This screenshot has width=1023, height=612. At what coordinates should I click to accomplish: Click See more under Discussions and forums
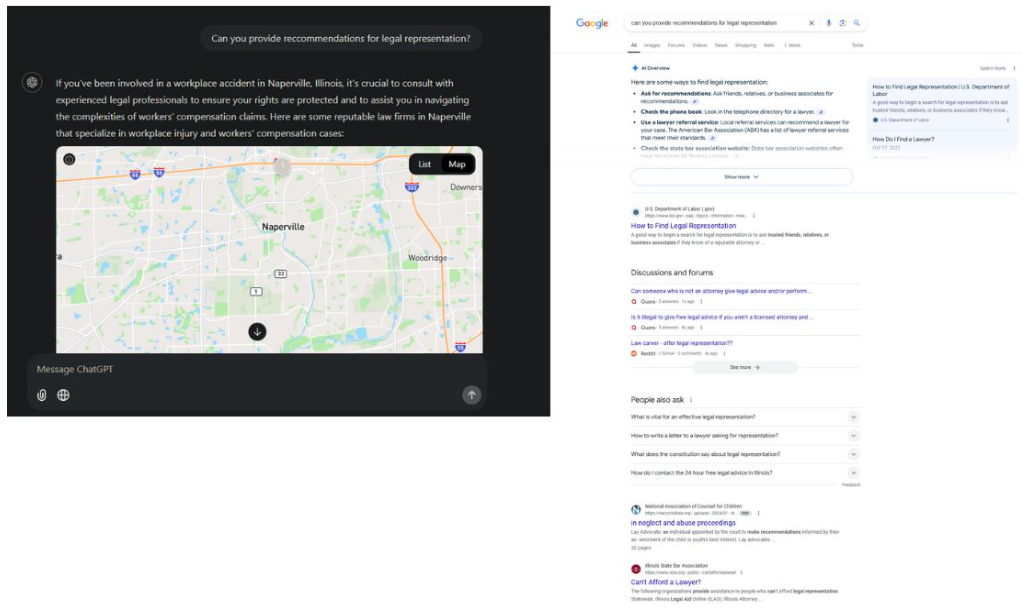pos(744,368)
